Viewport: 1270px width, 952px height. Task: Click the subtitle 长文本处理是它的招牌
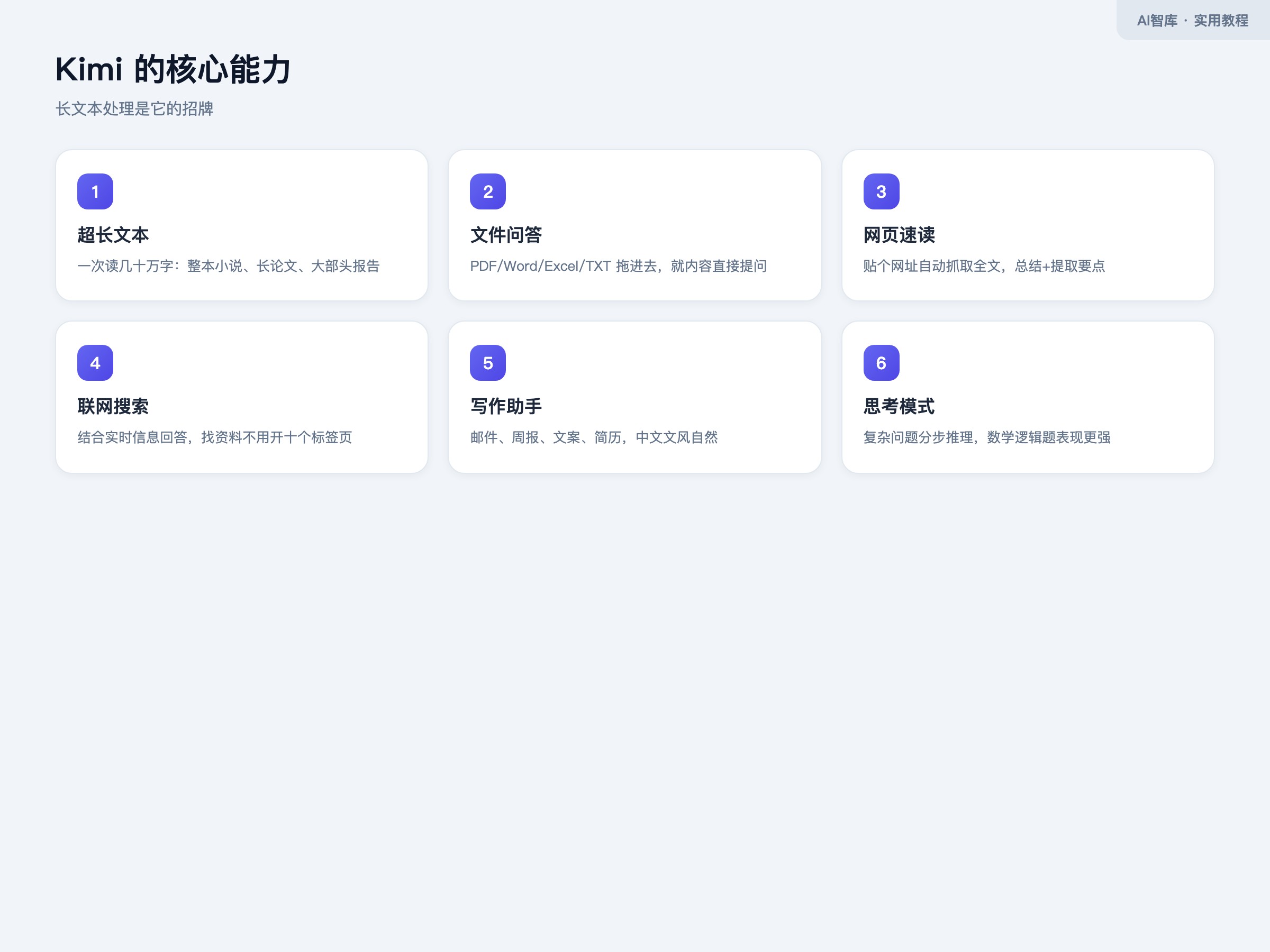pos(134,108)
